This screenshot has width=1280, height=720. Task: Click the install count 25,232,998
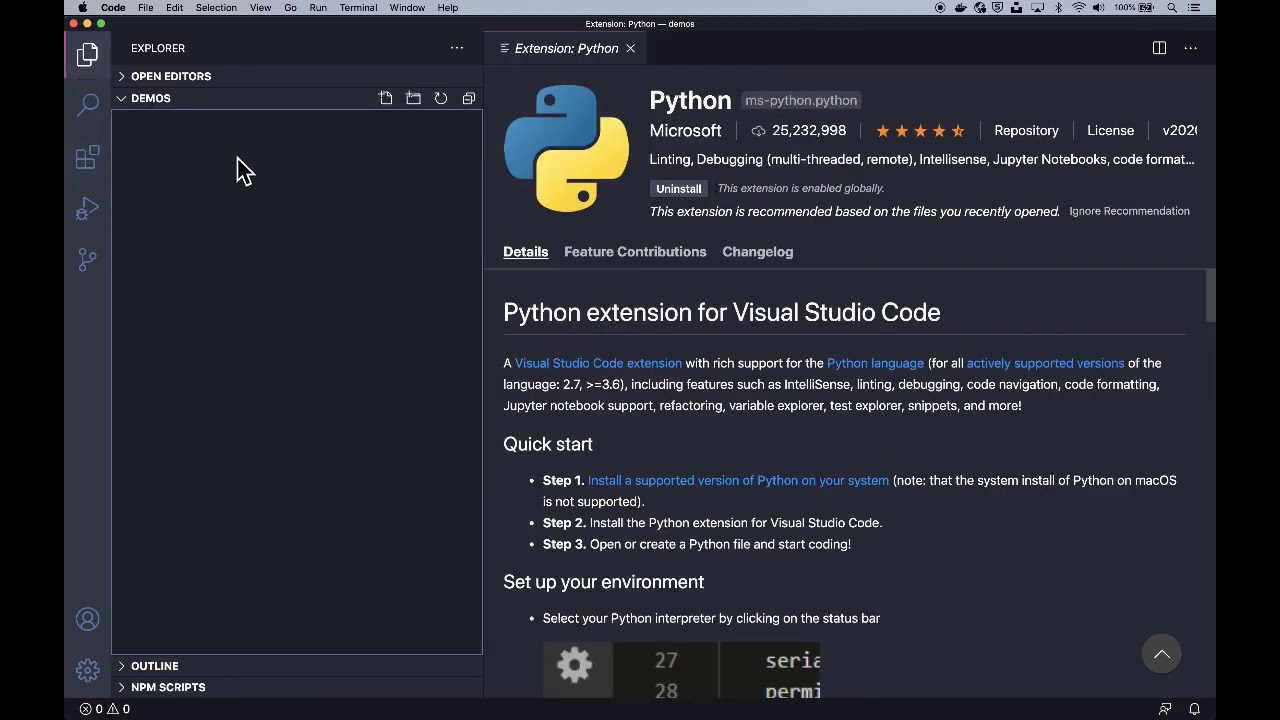coord(799,131)
